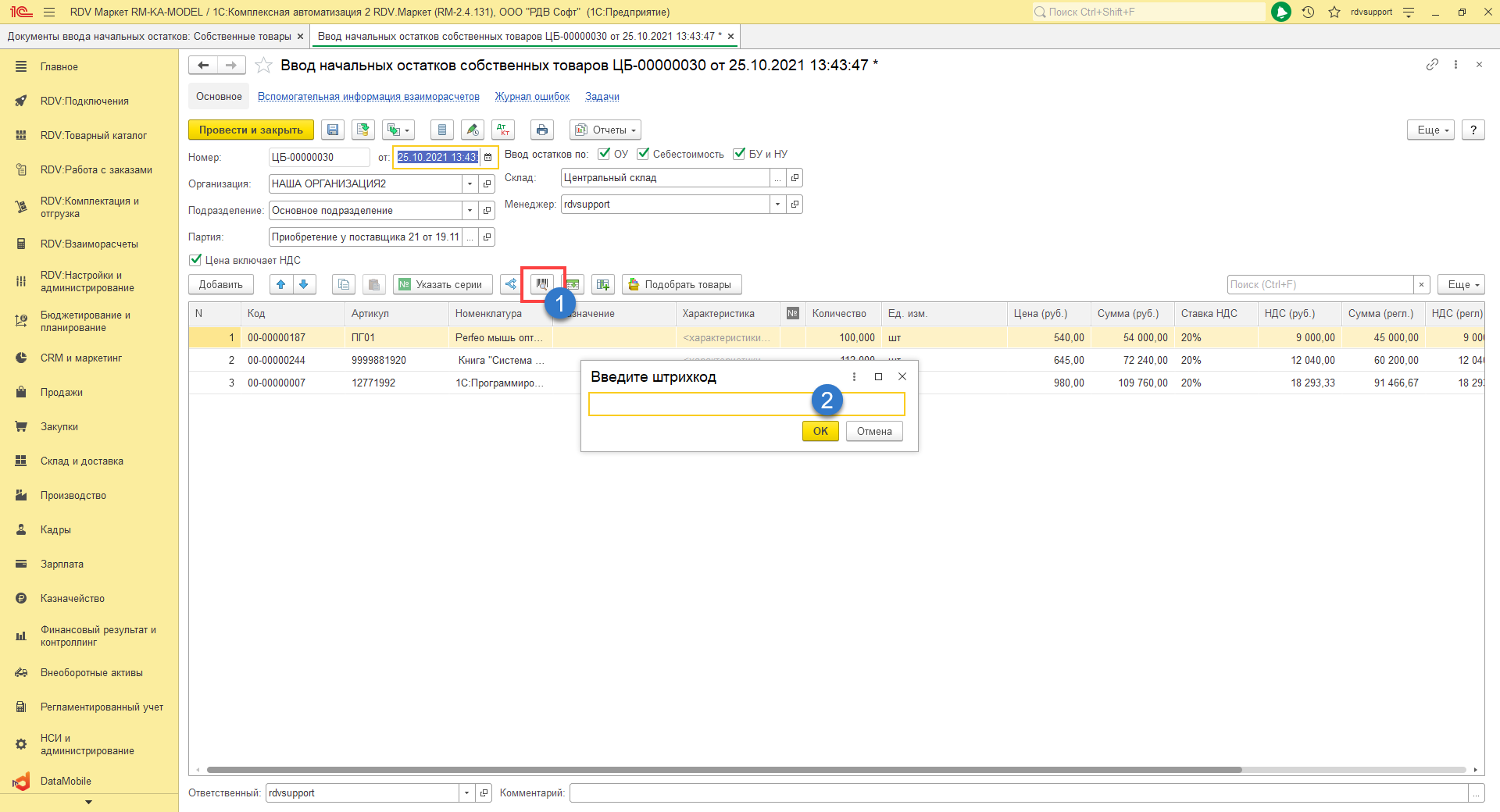Switch to Журнал ошибок tab
The height and width of the screenshot is (812, 1500).
point(532,97)
